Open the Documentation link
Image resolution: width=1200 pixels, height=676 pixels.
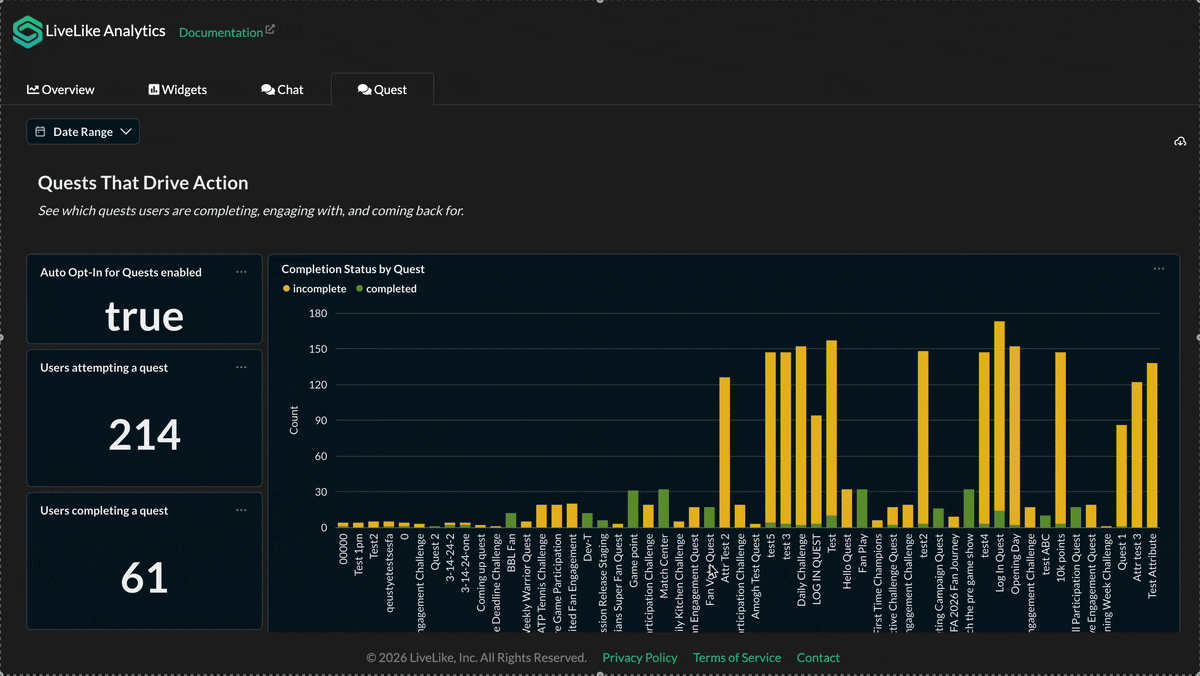pos(221,32)
